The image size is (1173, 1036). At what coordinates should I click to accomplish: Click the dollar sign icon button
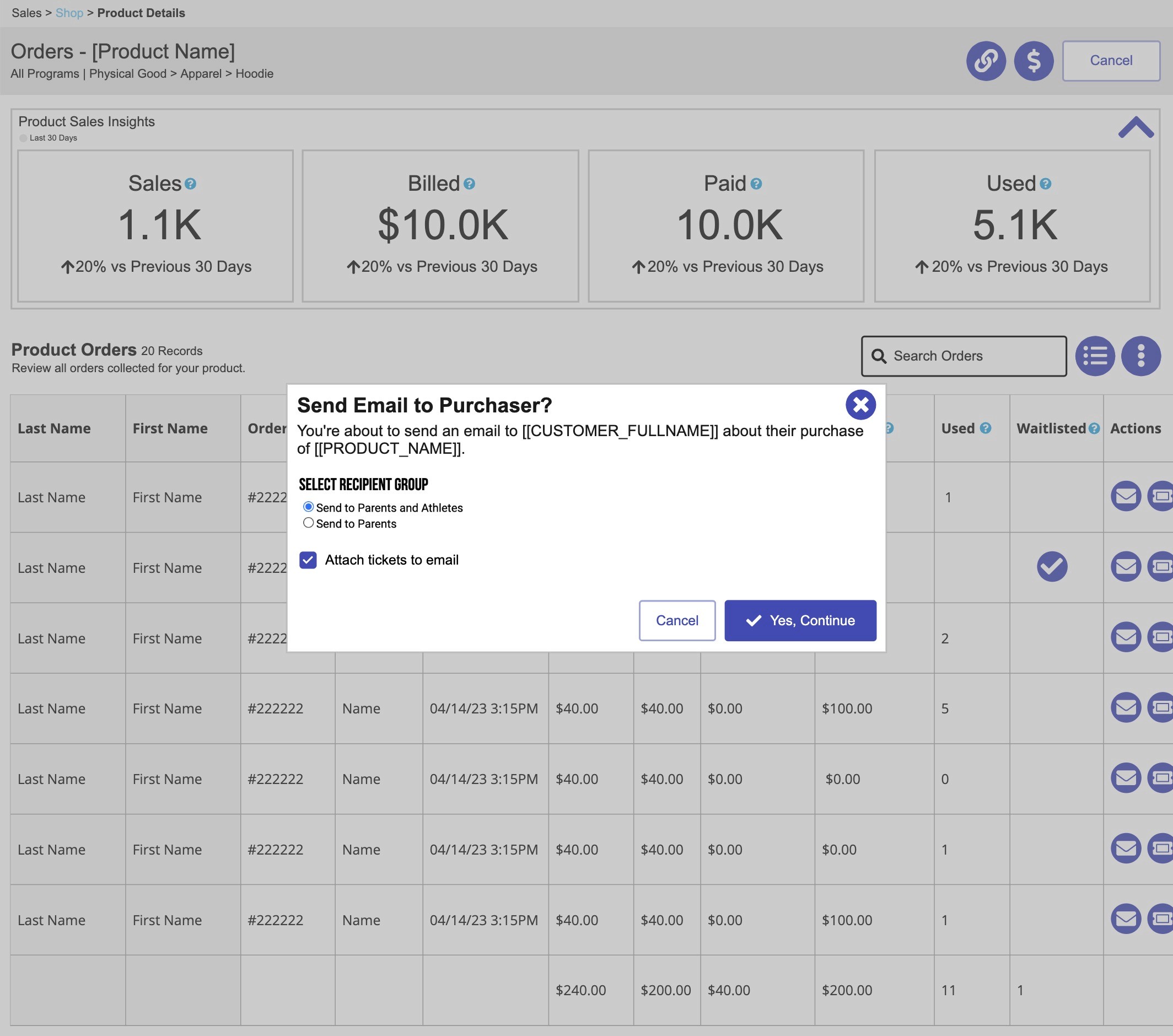(x=1033, y=60)
